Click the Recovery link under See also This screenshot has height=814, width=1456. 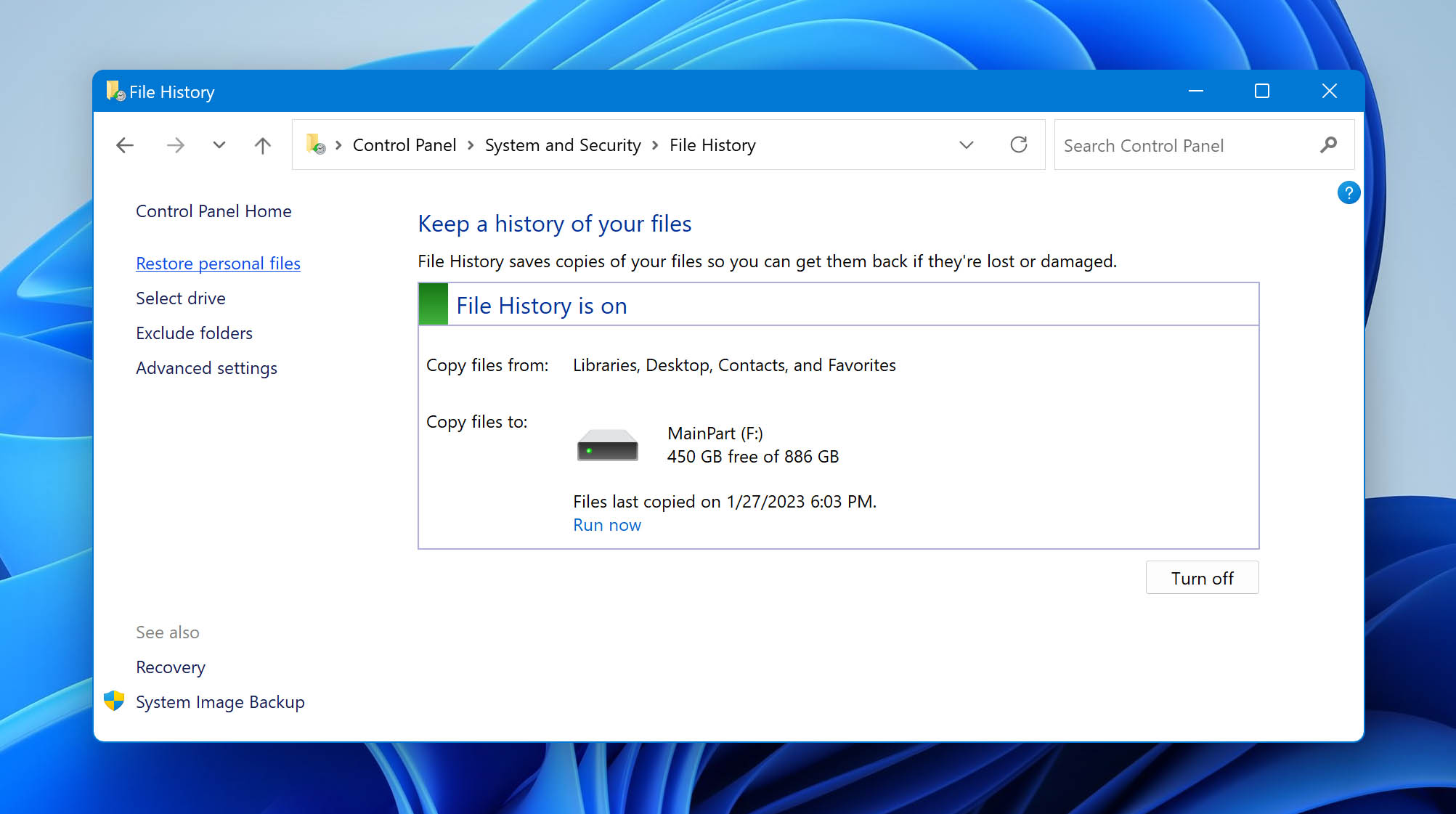click(x=170, y=667)
